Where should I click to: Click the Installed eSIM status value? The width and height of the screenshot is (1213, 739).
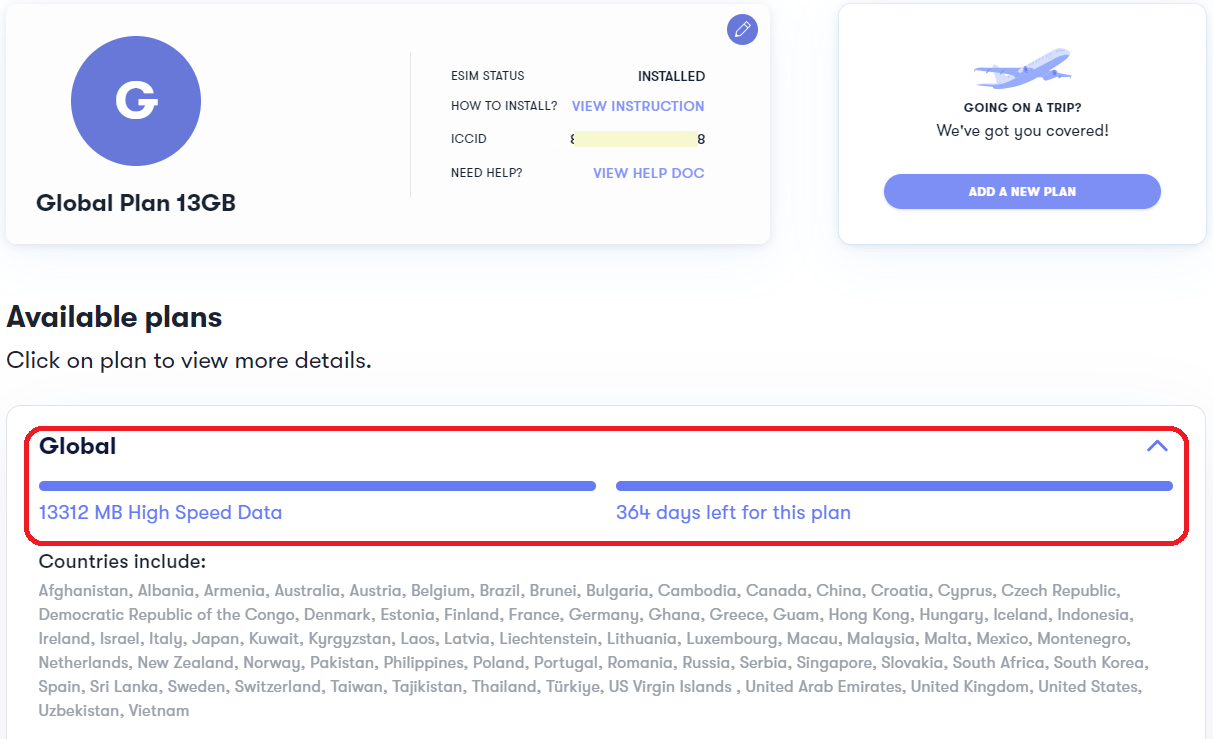coord(671,76)
